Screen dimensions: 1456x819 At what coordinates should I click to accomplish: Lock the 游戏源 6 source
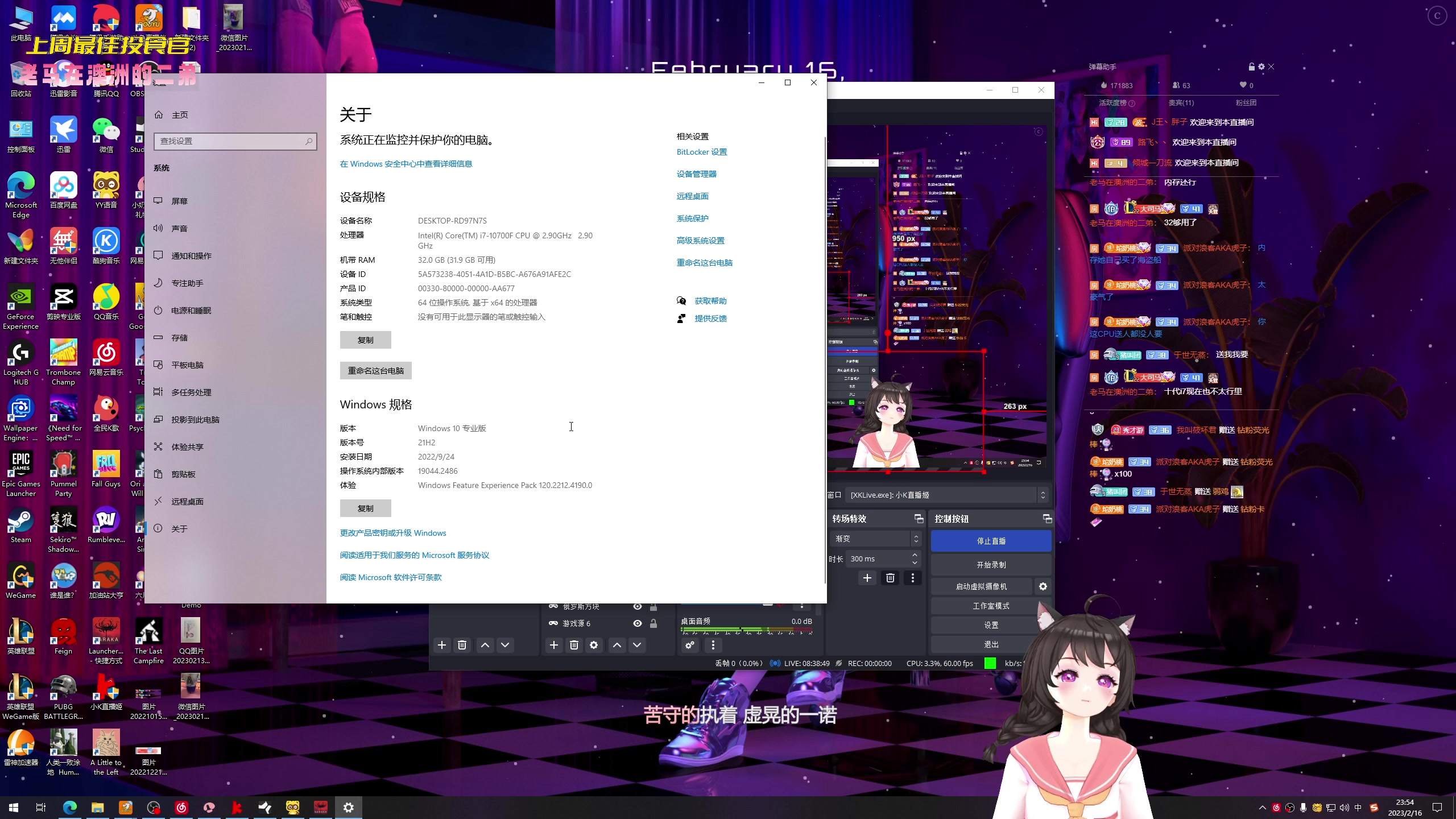click(653, 623)
